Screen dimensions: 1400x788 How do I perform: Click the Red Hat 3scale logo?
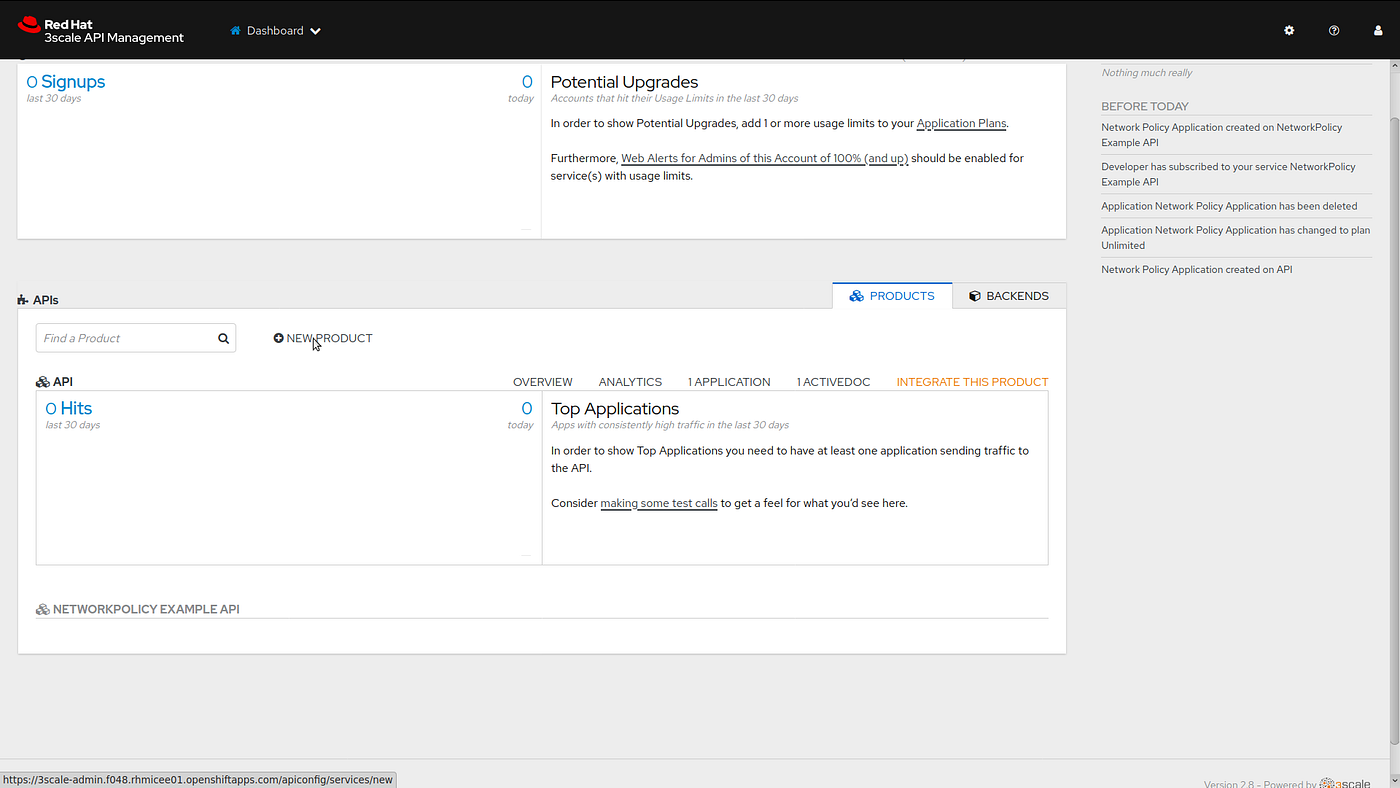101,30
